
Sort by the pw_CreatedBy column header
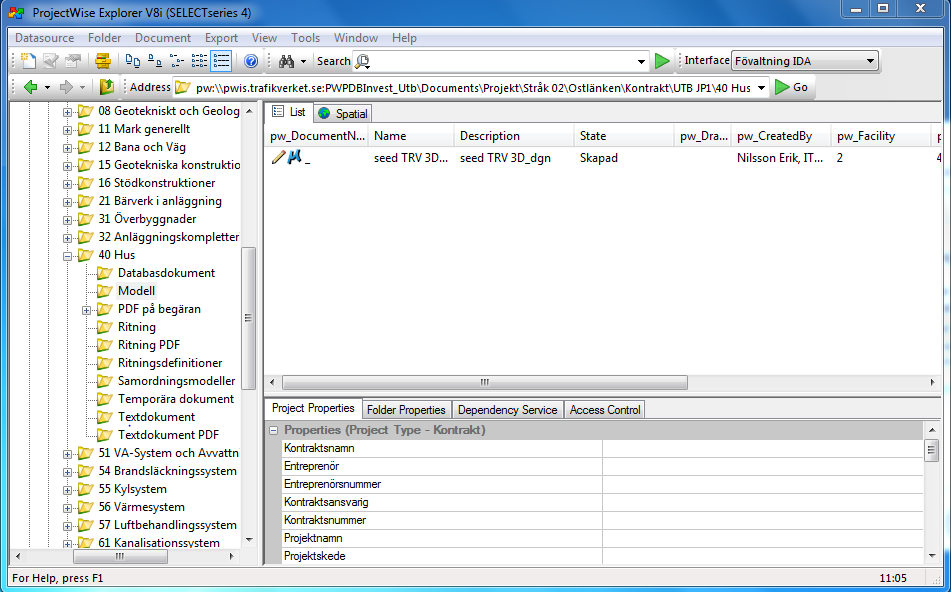pos(781,136)
